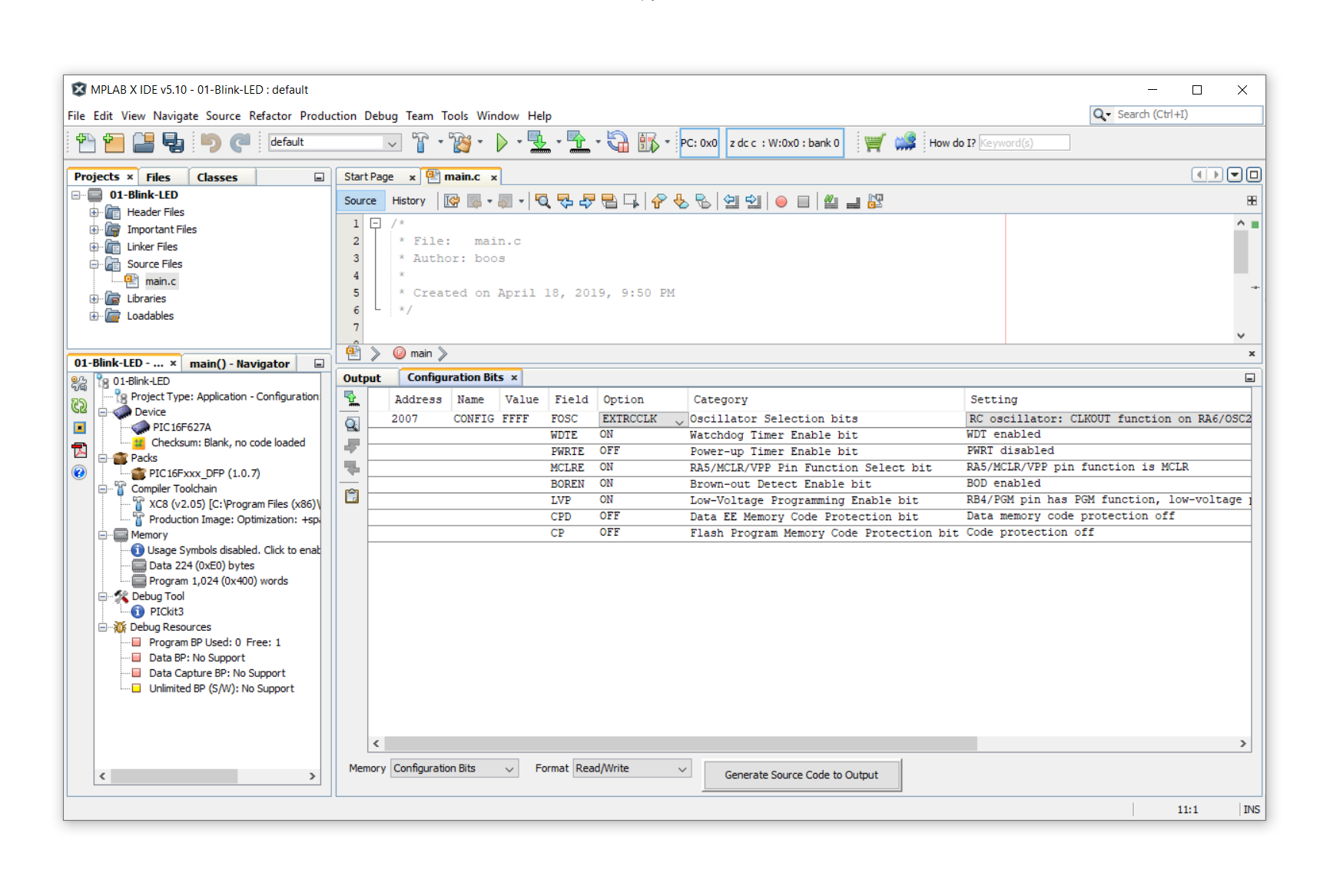This screenshot has height=896, width=1340.
Task: Click the Make and Program Device icon
Action: click(x=539, y=142)
